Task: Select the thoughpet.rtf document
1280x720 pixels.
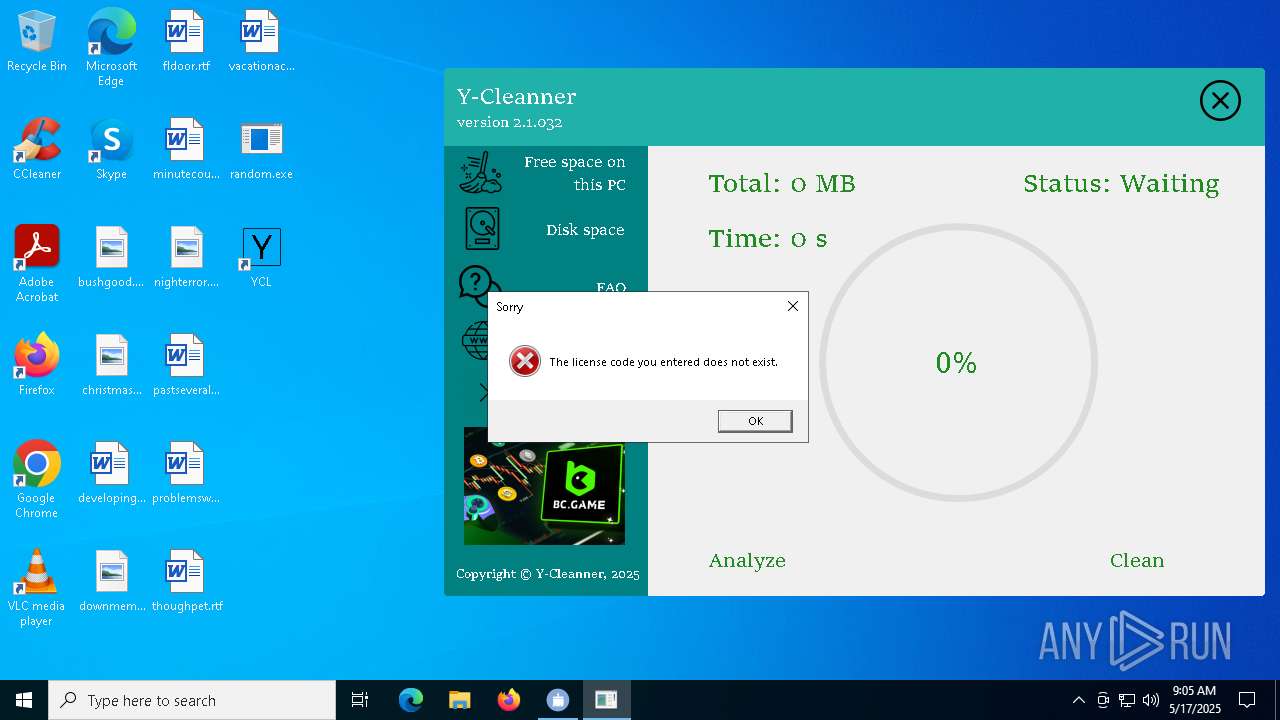Action: pyautogui.click(x=186, y=581)
